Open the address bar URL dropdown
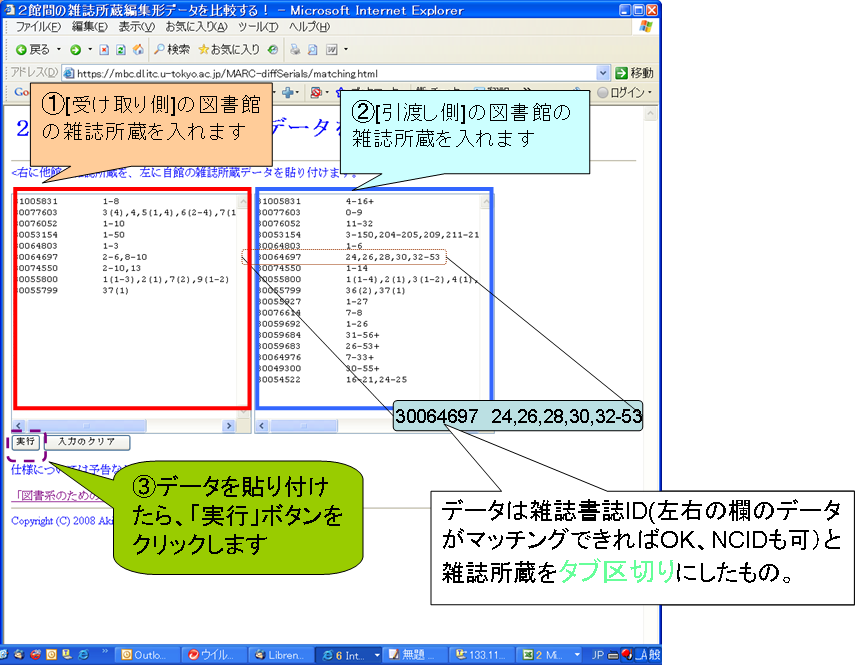The image size is (855, 665). click(603, 73)
